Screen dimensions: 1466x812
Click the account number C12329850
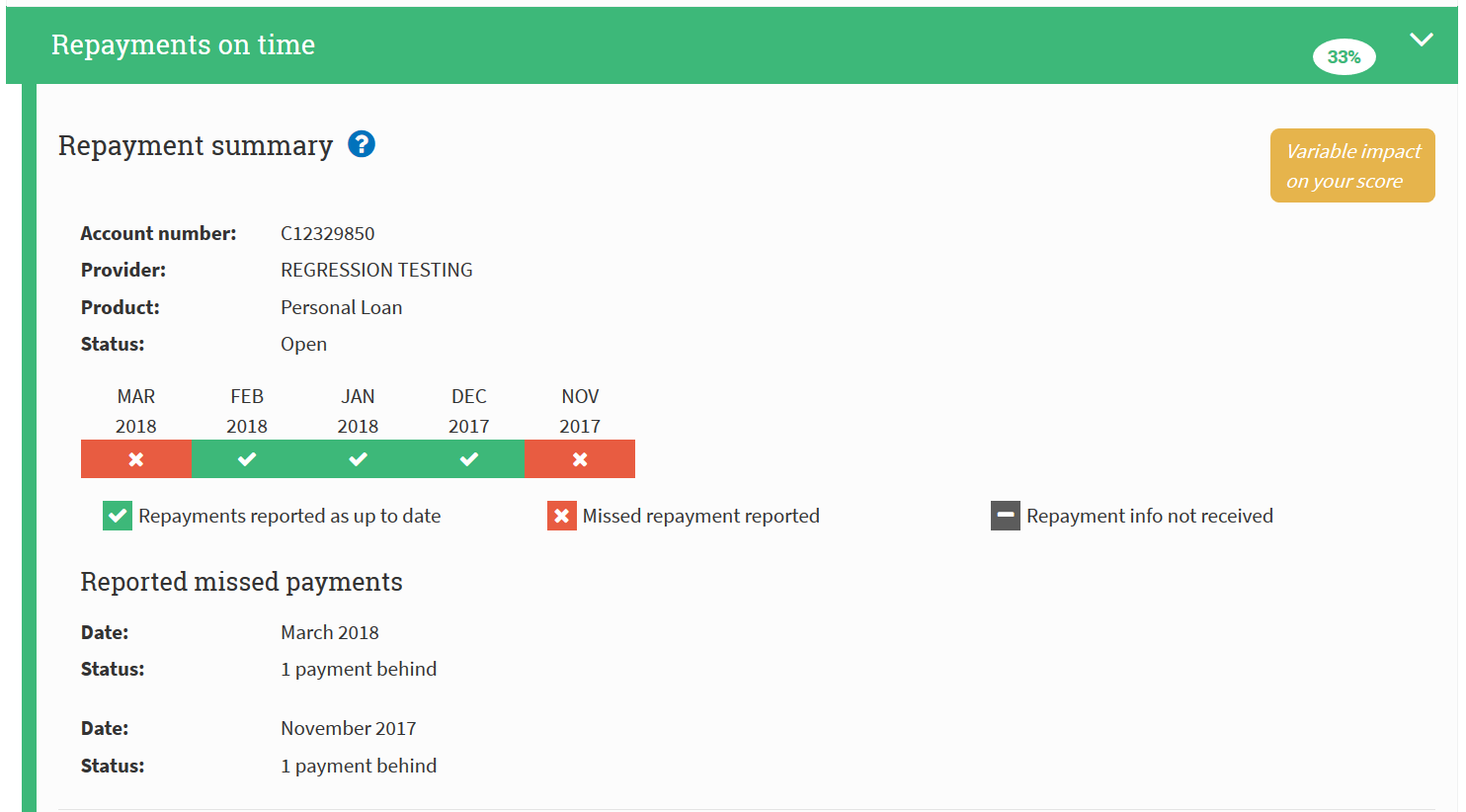pos(328,234)
